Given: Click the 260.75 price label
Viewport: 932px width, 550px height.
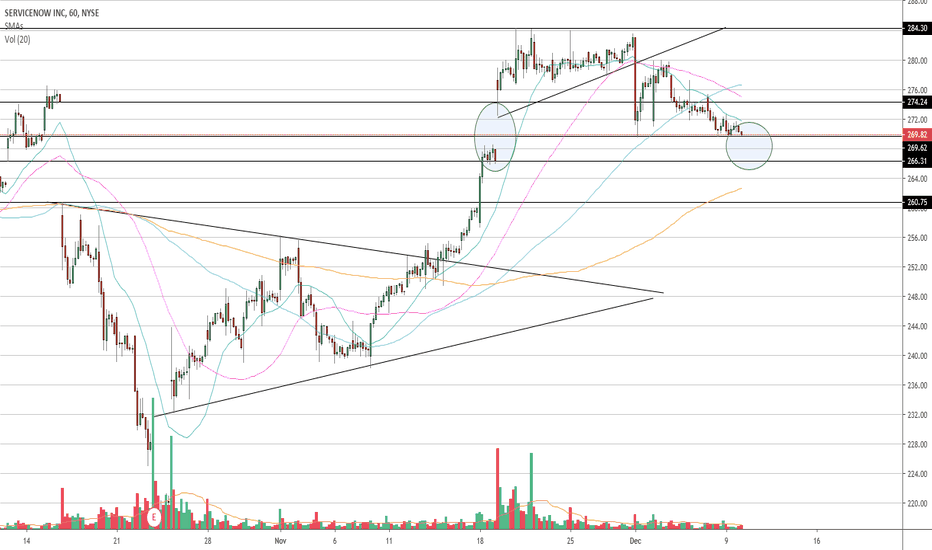Looking at the screenshot, I should [917, 202].
